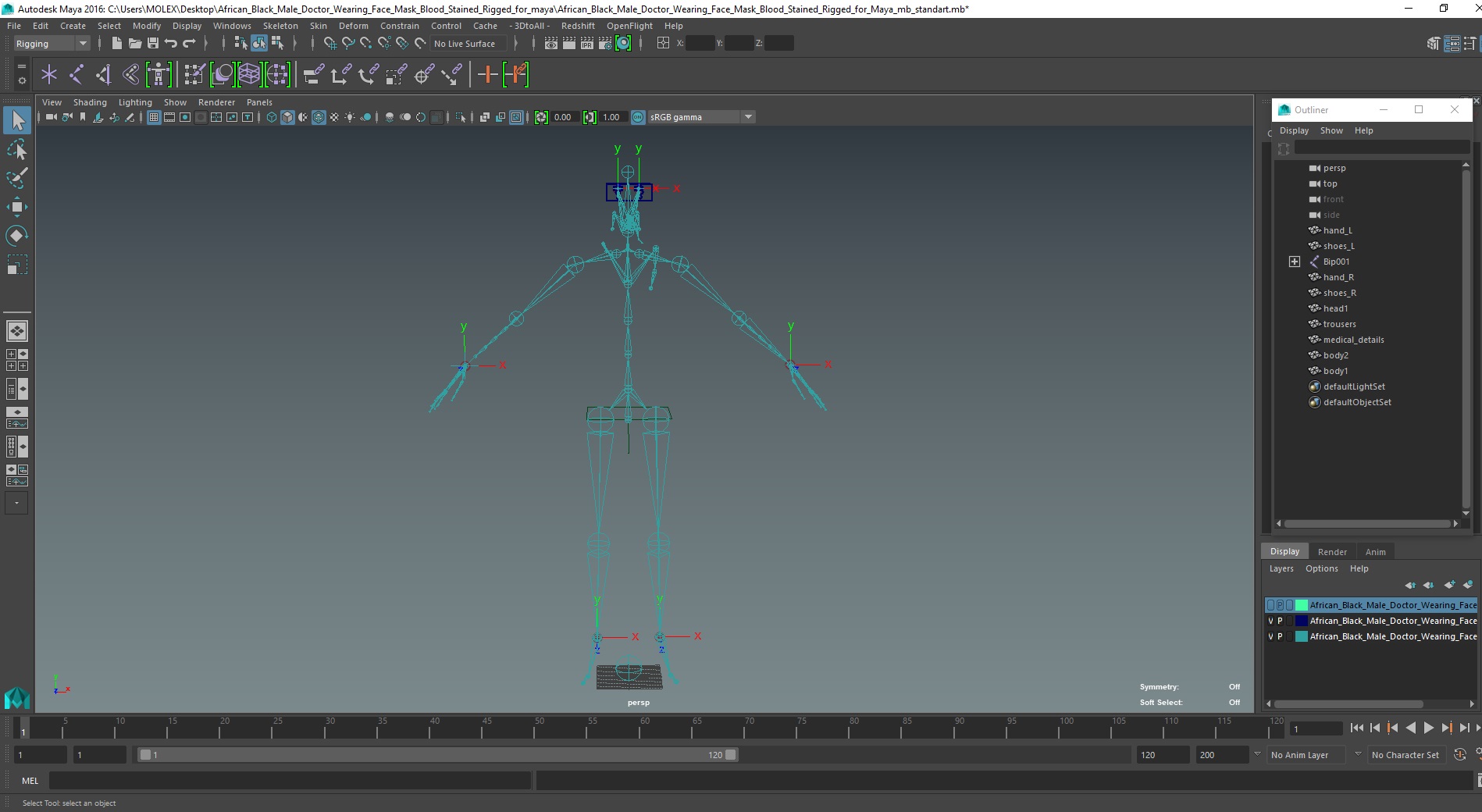
Task: Choose the Move tool in toolbox
Action: click(x=17, y=206)
